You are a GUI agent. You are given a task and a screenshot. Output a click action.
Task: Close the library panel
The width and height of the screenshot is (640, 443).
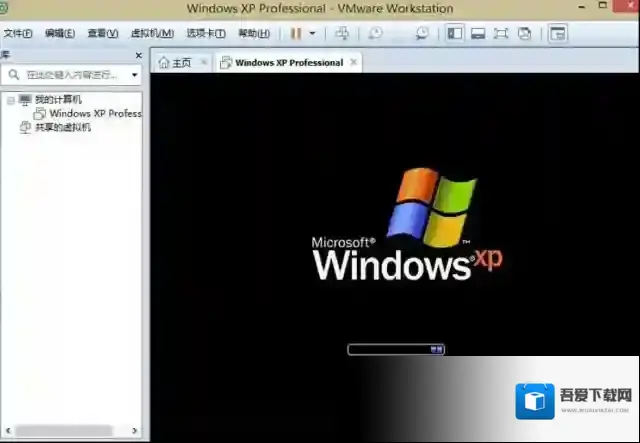tap(137, 55)
